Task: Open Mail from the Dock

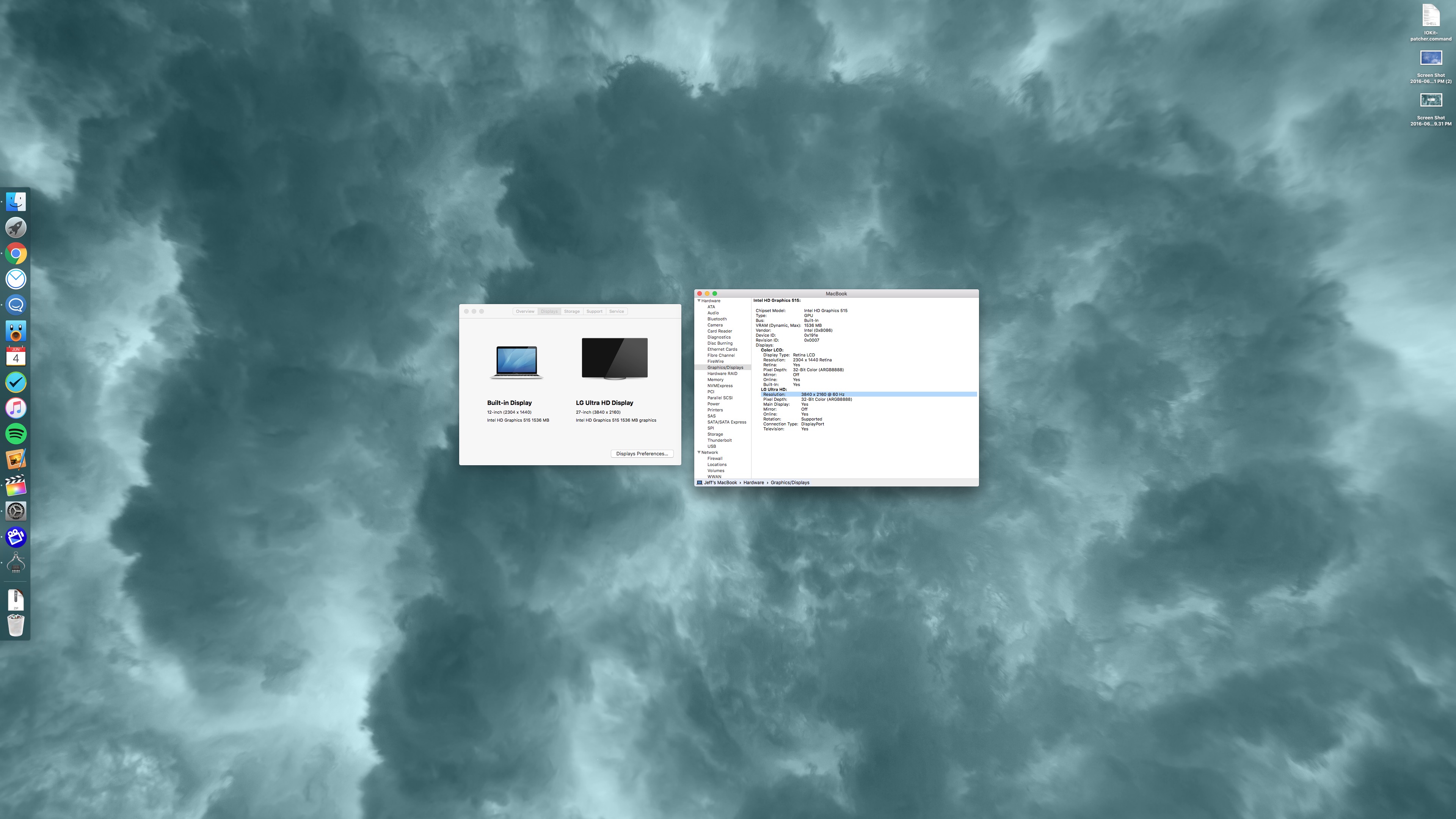Action: [x=15, y=279]
